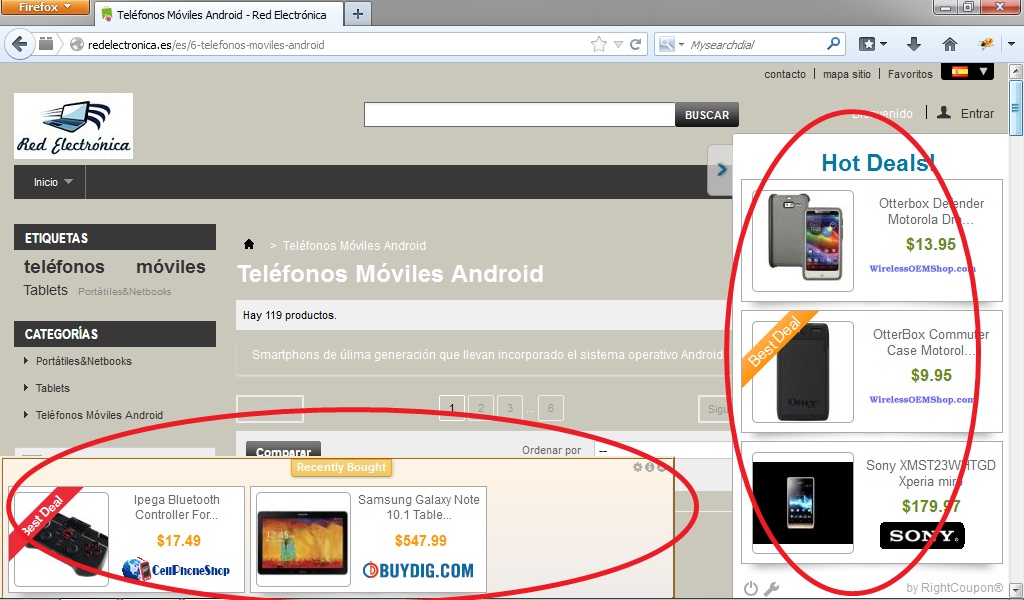Click the teléfonos tag

point(64,266)
